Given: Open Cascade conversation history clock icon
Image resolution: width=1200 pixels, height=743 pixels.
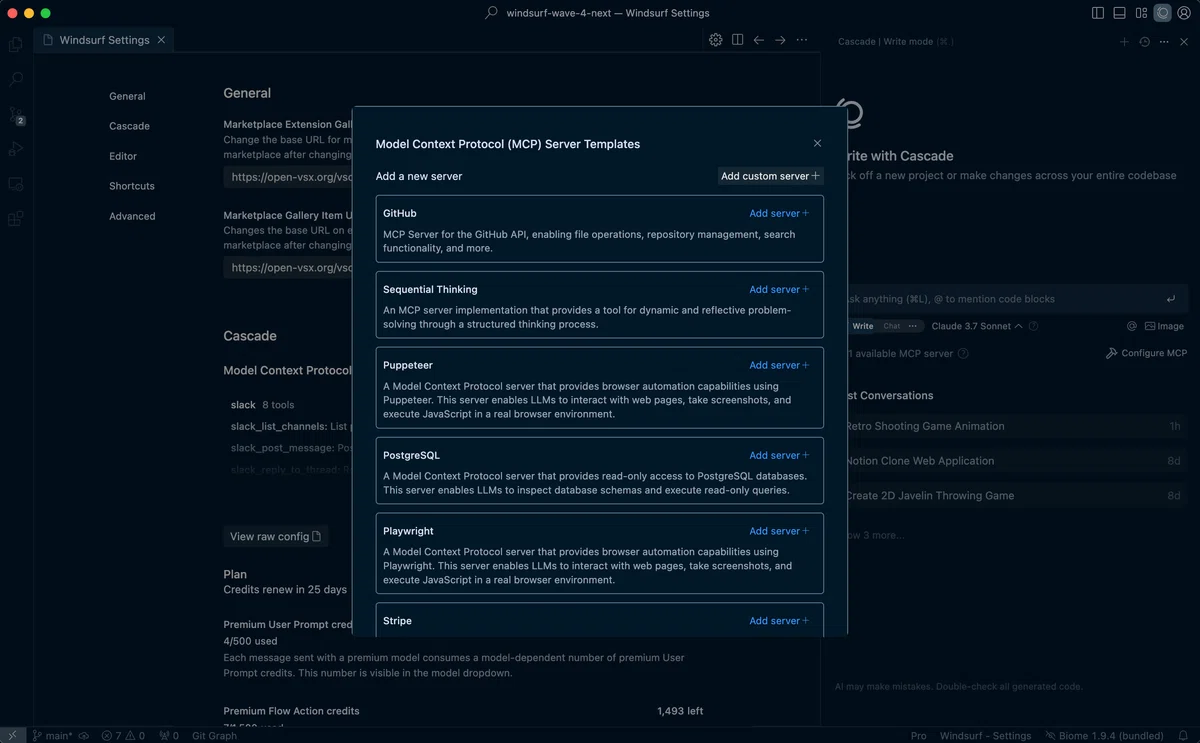Looking at the screenshot, I should [1145, 42].
